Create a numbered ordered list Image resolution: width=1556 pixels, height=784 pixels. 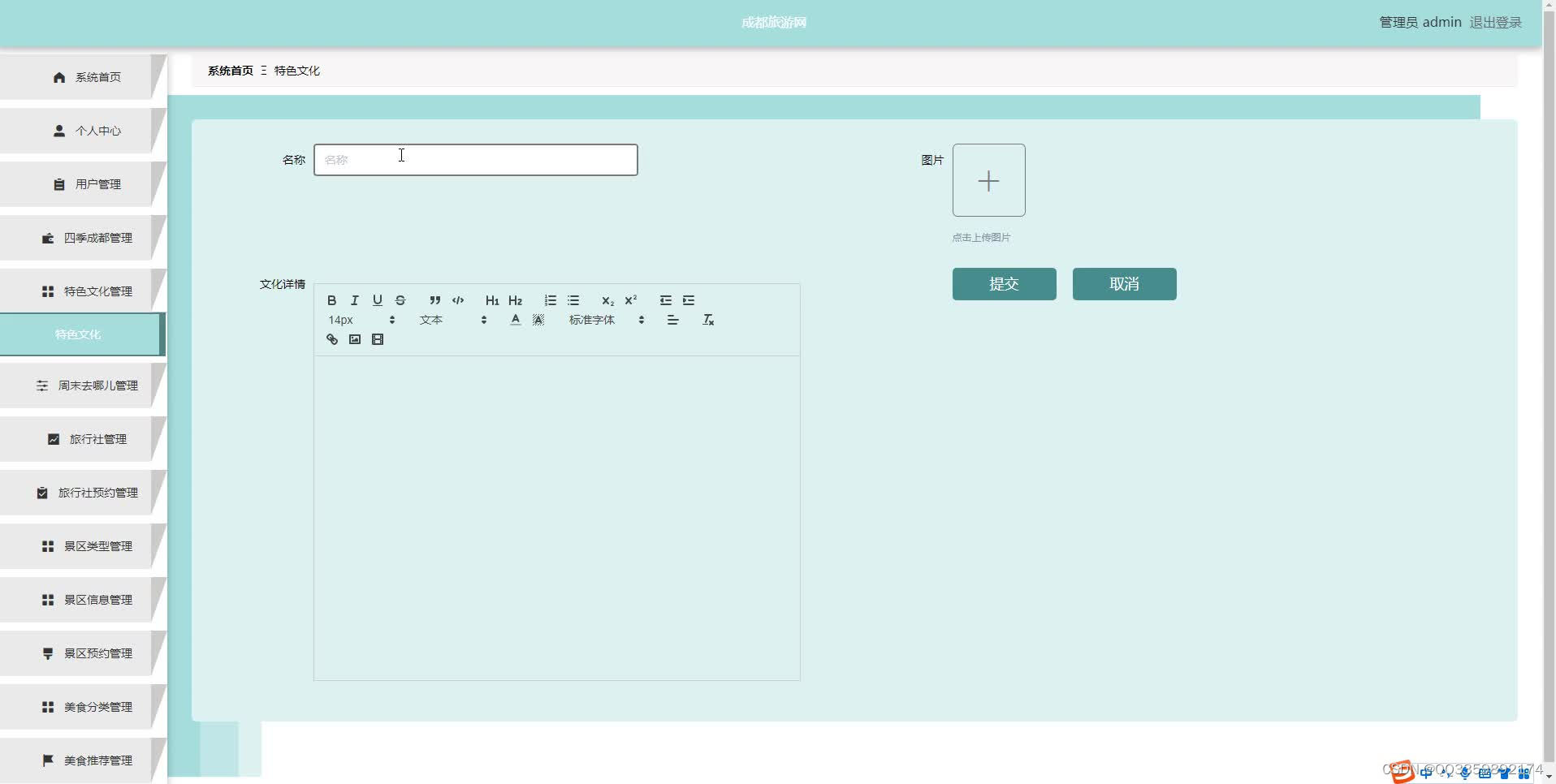pos(551,300)
